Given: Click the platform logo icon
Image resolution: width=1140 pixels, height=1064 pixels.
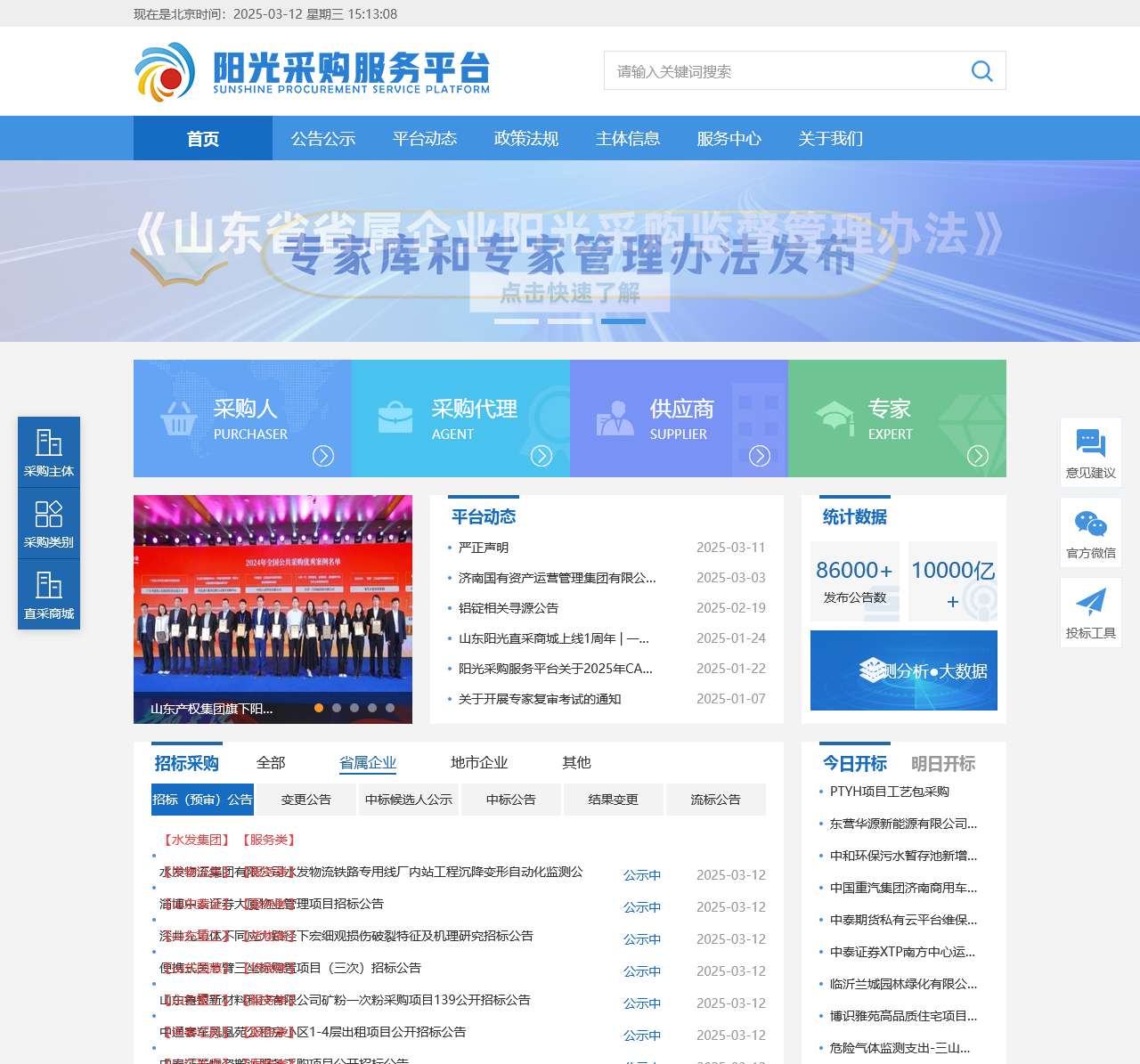Looking at the screenshot, I should point(165,71).
